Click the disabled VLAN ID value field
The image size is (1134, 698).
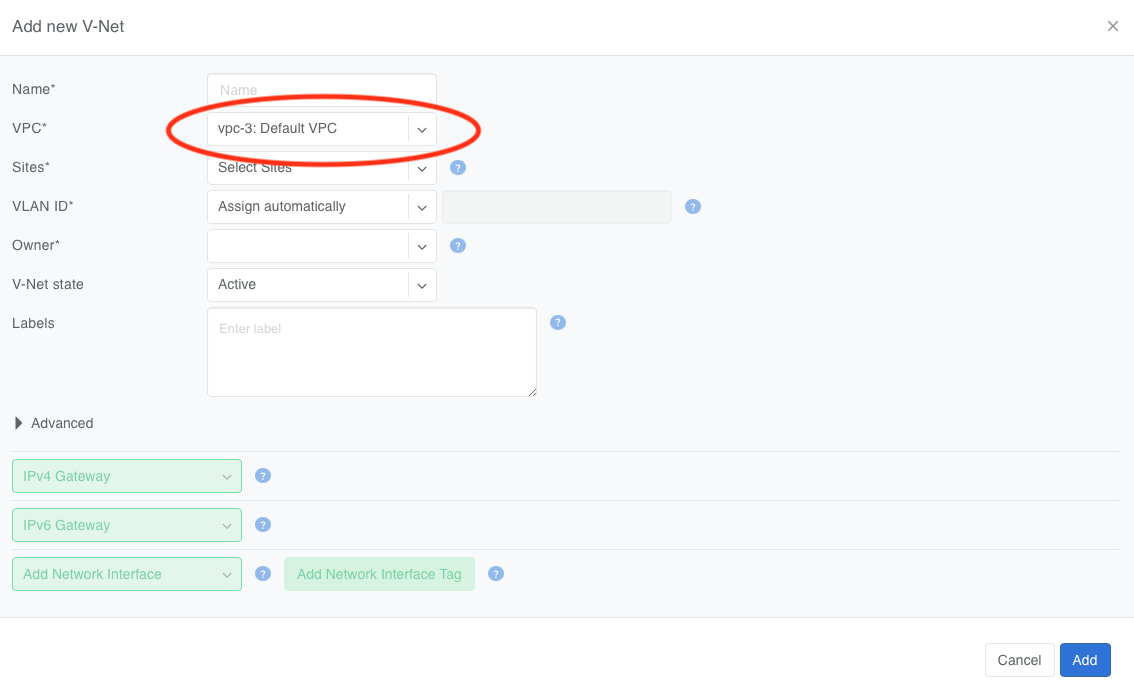pos(557,207)
